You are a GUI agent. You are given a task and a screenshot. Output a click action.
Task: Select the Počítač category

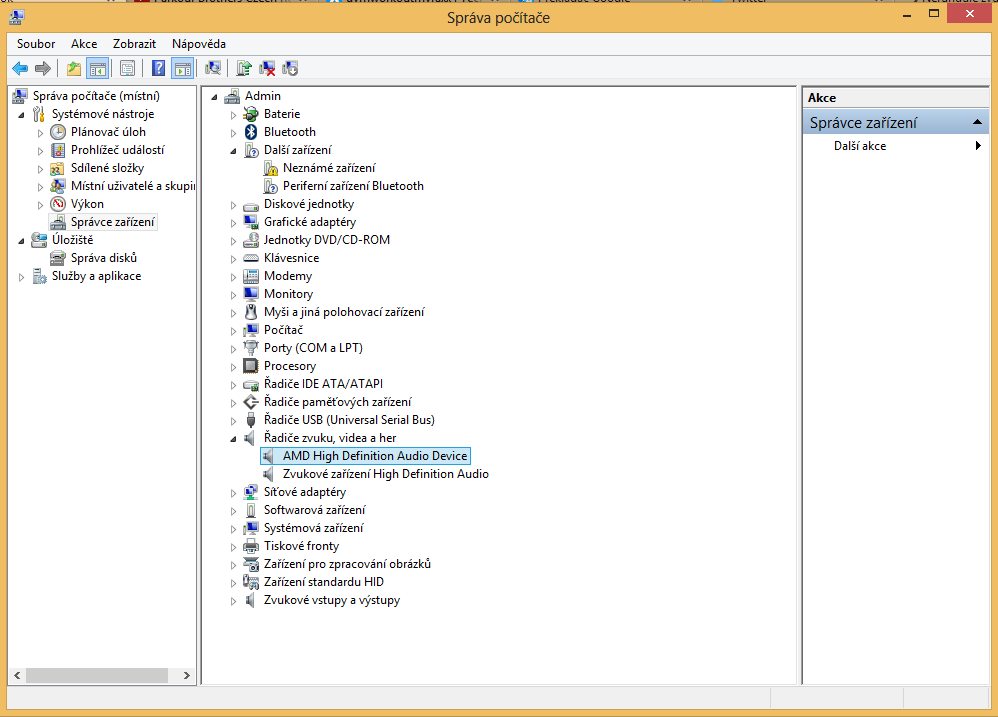[283, 330]
